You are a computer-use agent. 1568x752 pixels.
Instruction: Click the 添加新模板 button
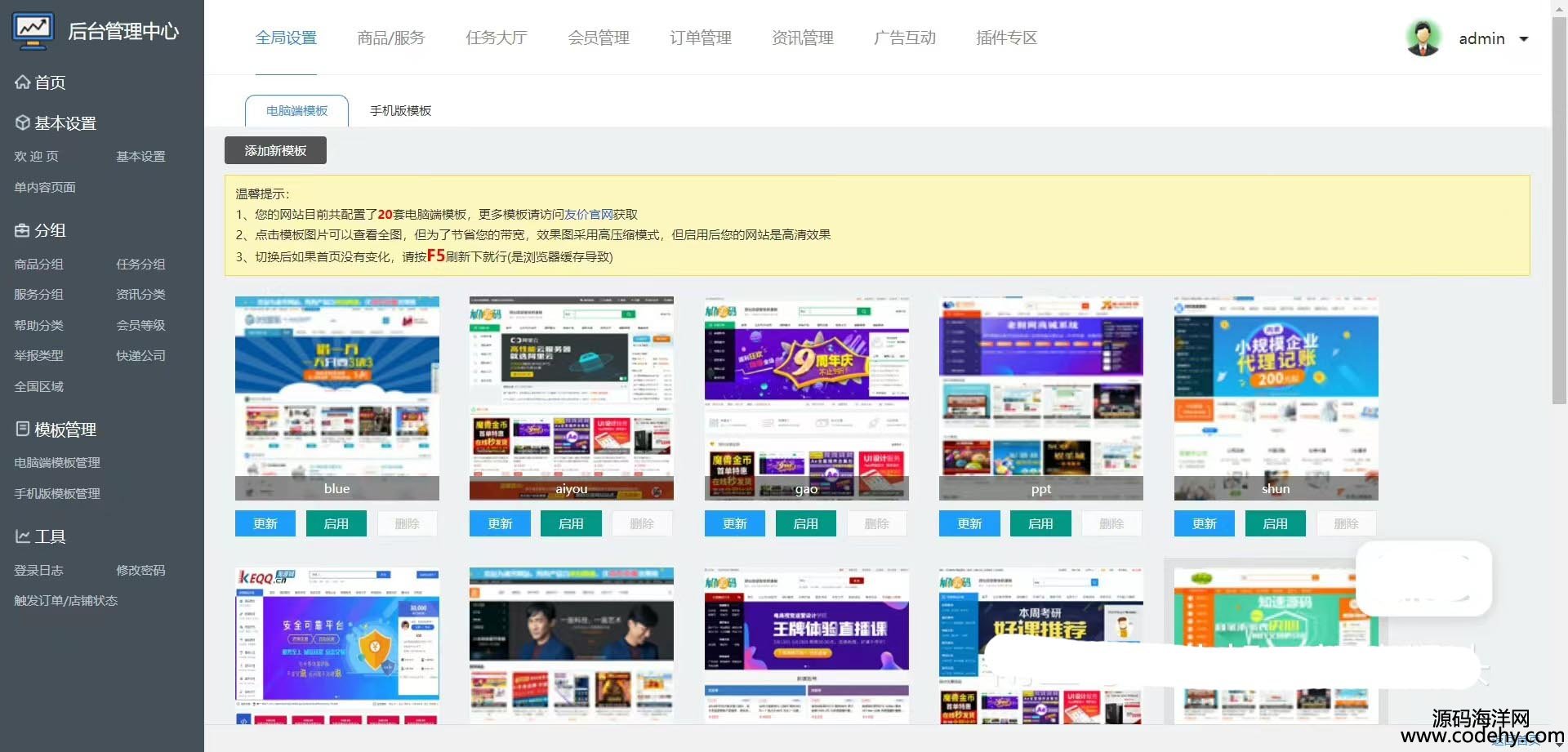click(x=275, y=150)
